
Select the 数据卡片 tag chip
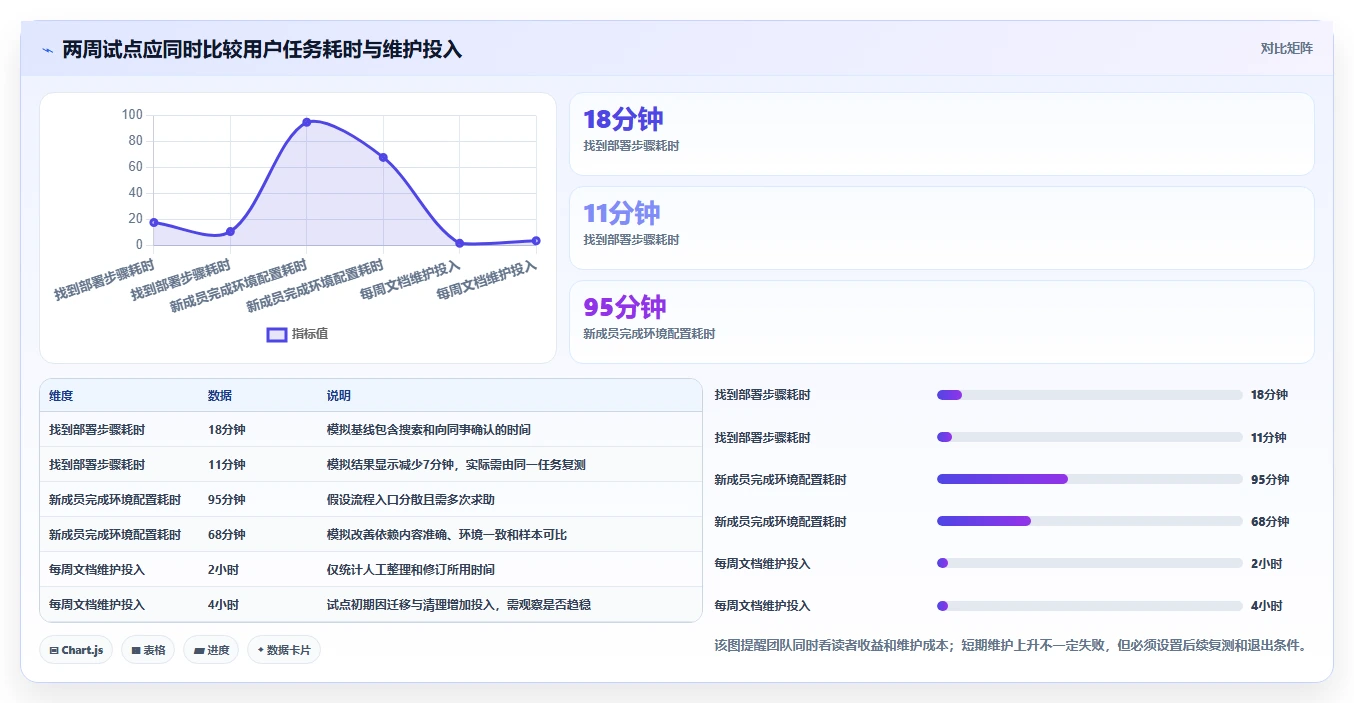pos(284,650)
